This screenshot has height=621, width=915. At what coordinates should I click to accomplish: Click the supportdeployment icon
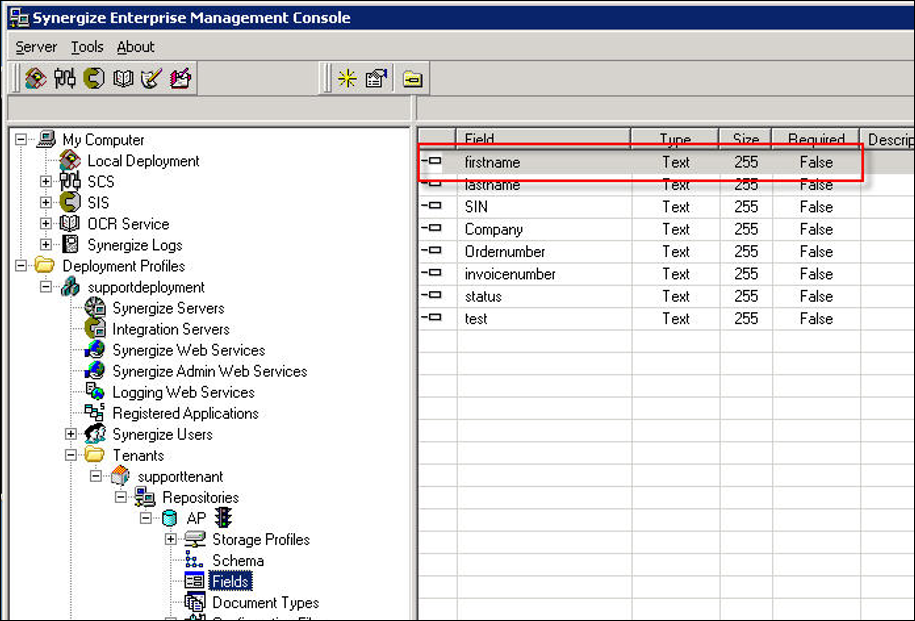pos(70,287)
